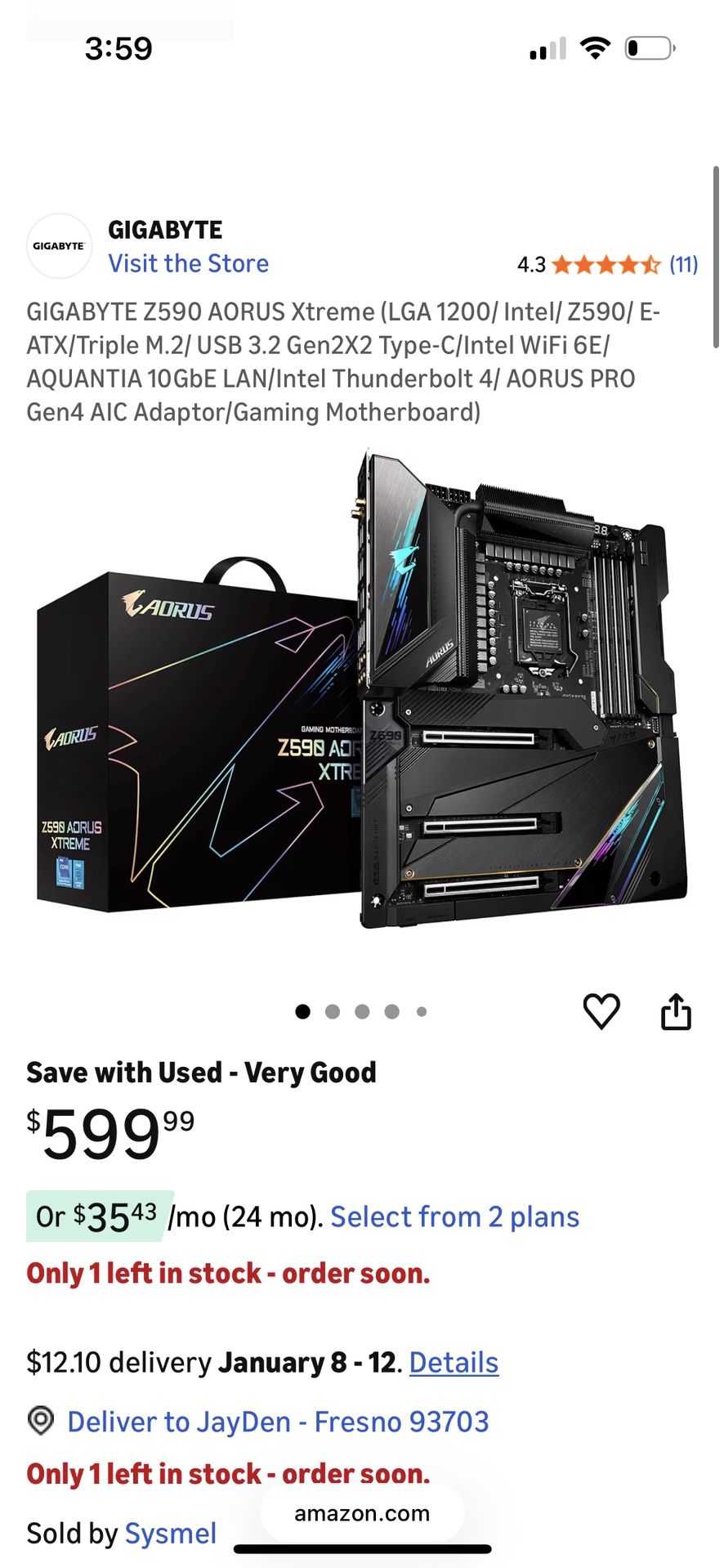Viewport: 724px width, 1568px height.
Task: Tap the Wi-Fi status icon
Action: click(x=596, y=48)
